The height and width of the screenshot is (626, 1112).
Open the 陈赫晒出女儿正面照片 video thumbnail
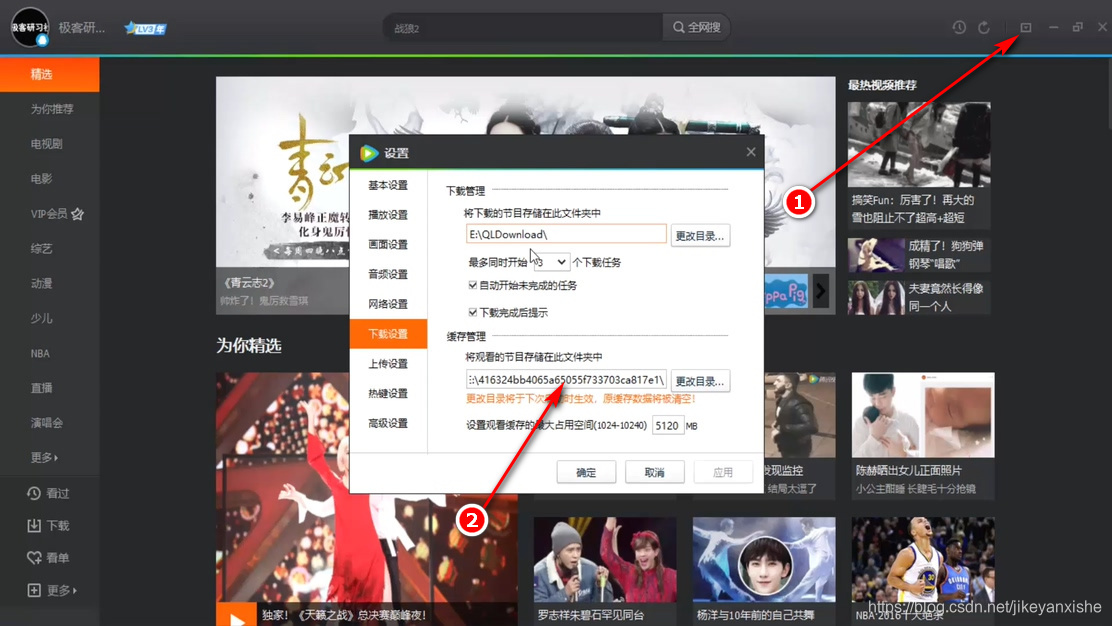(923, 415)
